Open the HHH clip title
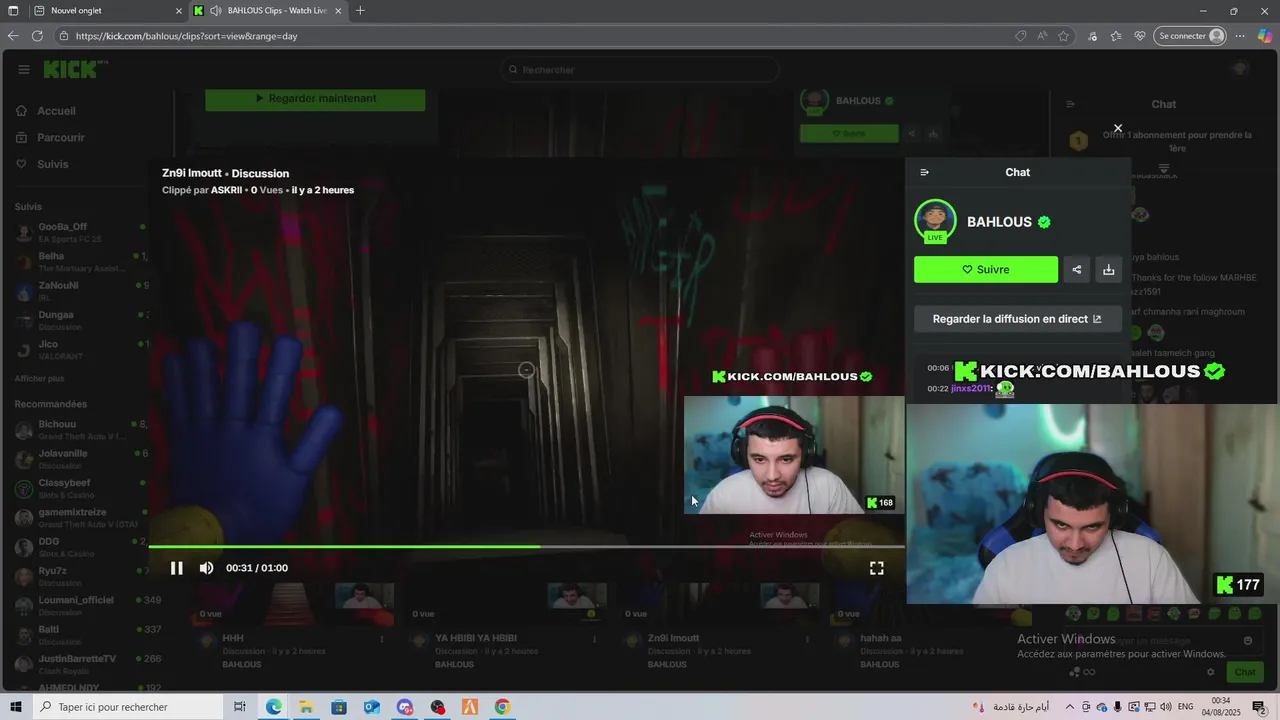Viewport: 1280px width, 720px height. (x=233, y=638)
